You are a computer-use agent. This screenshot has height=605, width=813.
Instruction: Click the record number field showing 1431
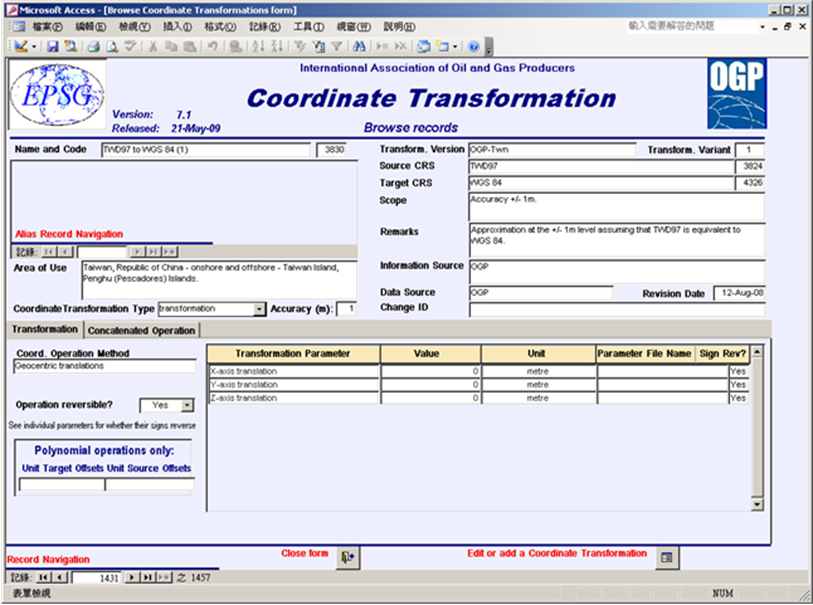point(97,578)
